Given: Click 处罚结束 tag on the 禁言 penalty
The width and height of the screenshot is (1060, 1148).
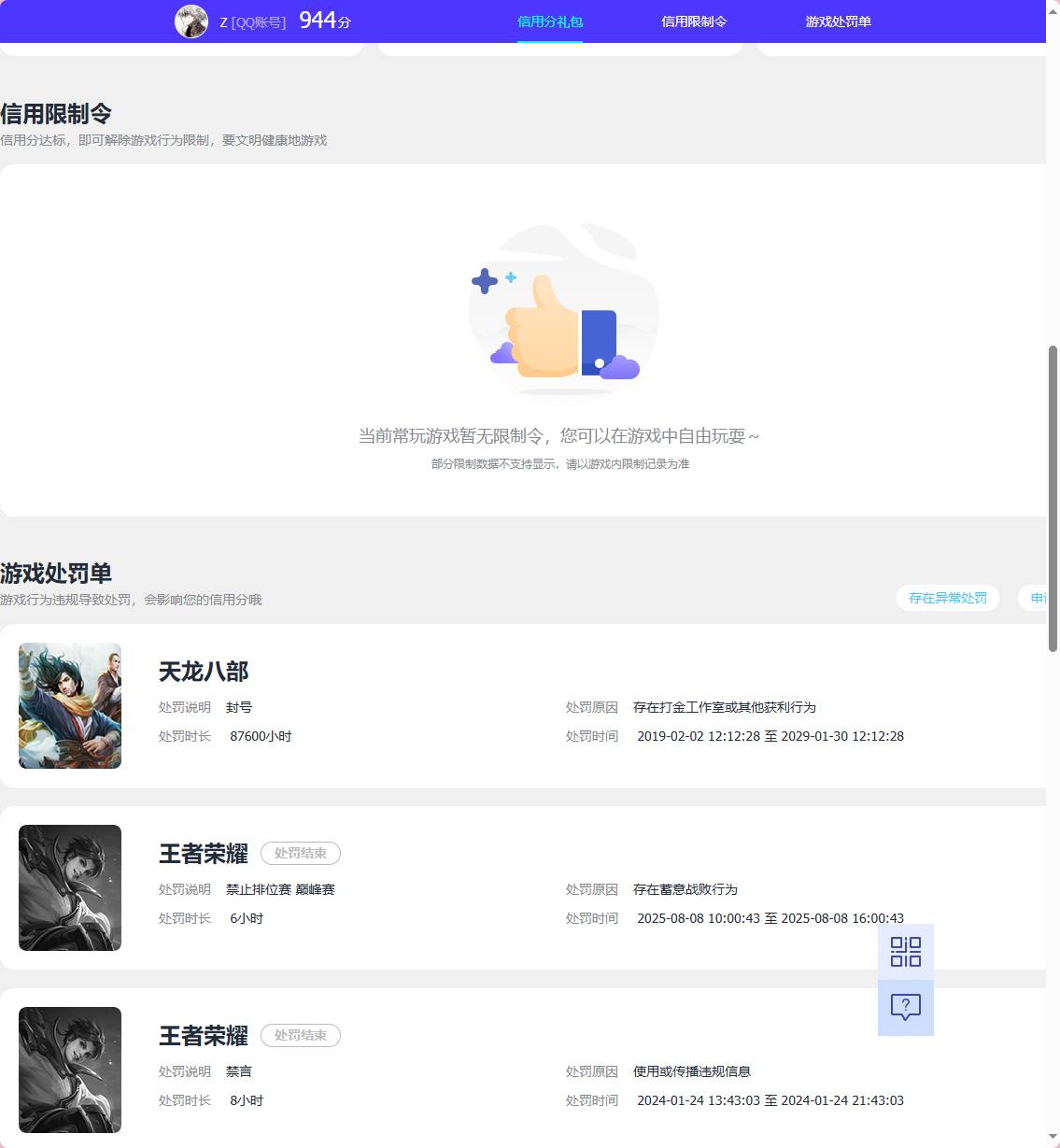Looking at the screenshot, I should (x=300, y=1035).
